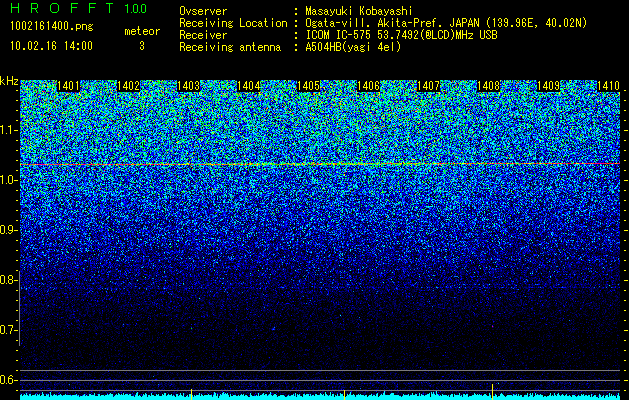Select the Ogata-vill. Akita-Pref. JAPAN location text
This screenshot has width=629, height=400.
pyautogui.click(x=446, y=23)
